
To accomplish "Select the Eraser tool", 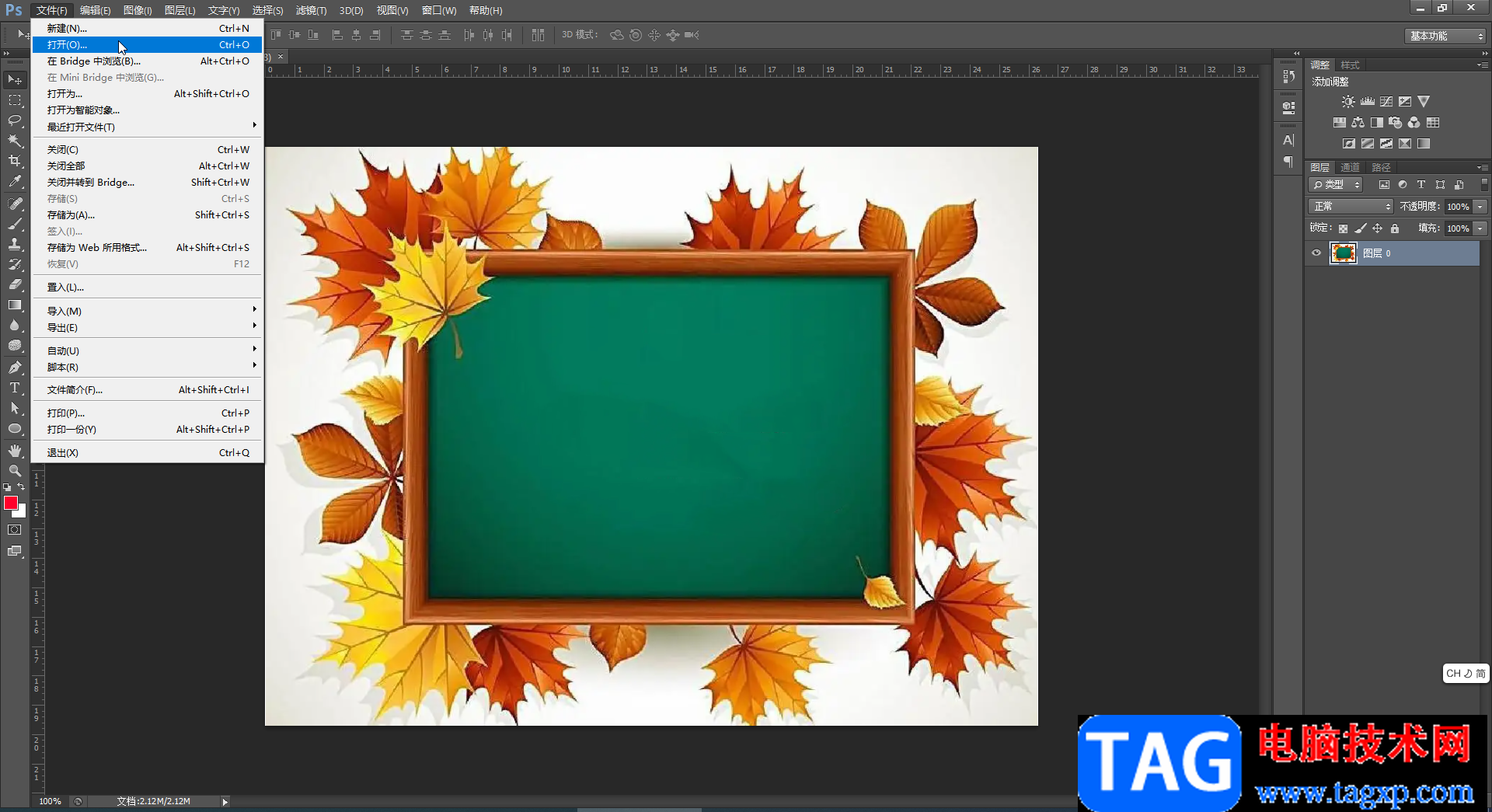I will [x=15, y=284].
